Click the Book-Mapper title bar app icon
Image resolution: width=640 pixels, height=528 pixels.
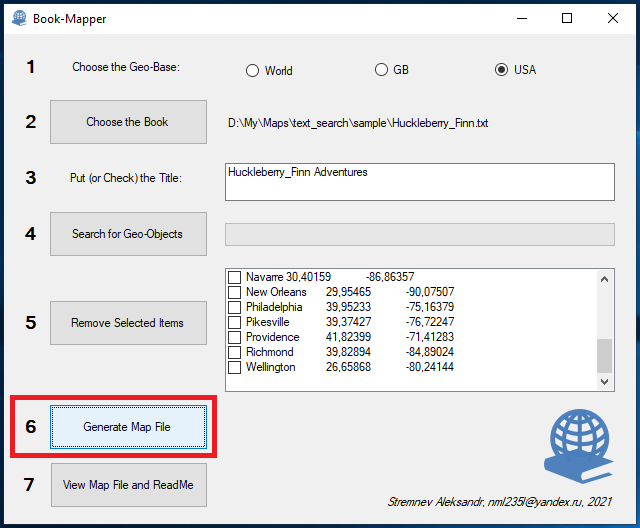(19, 18)
